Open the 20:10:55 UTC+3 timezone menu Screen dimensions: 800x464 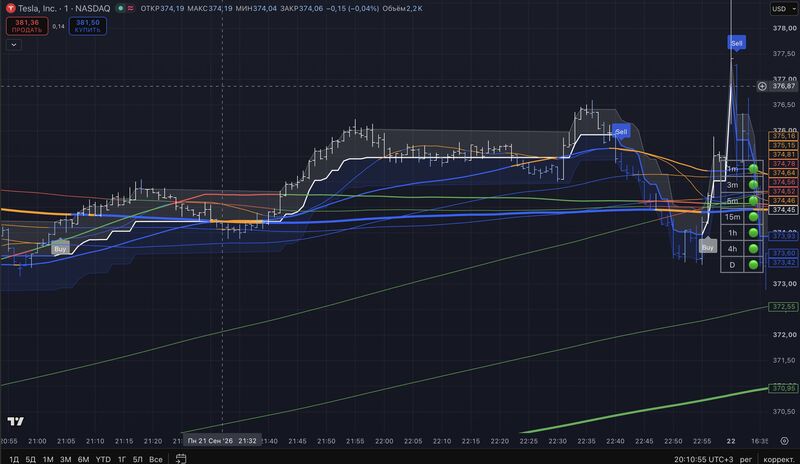click(706, 459)
